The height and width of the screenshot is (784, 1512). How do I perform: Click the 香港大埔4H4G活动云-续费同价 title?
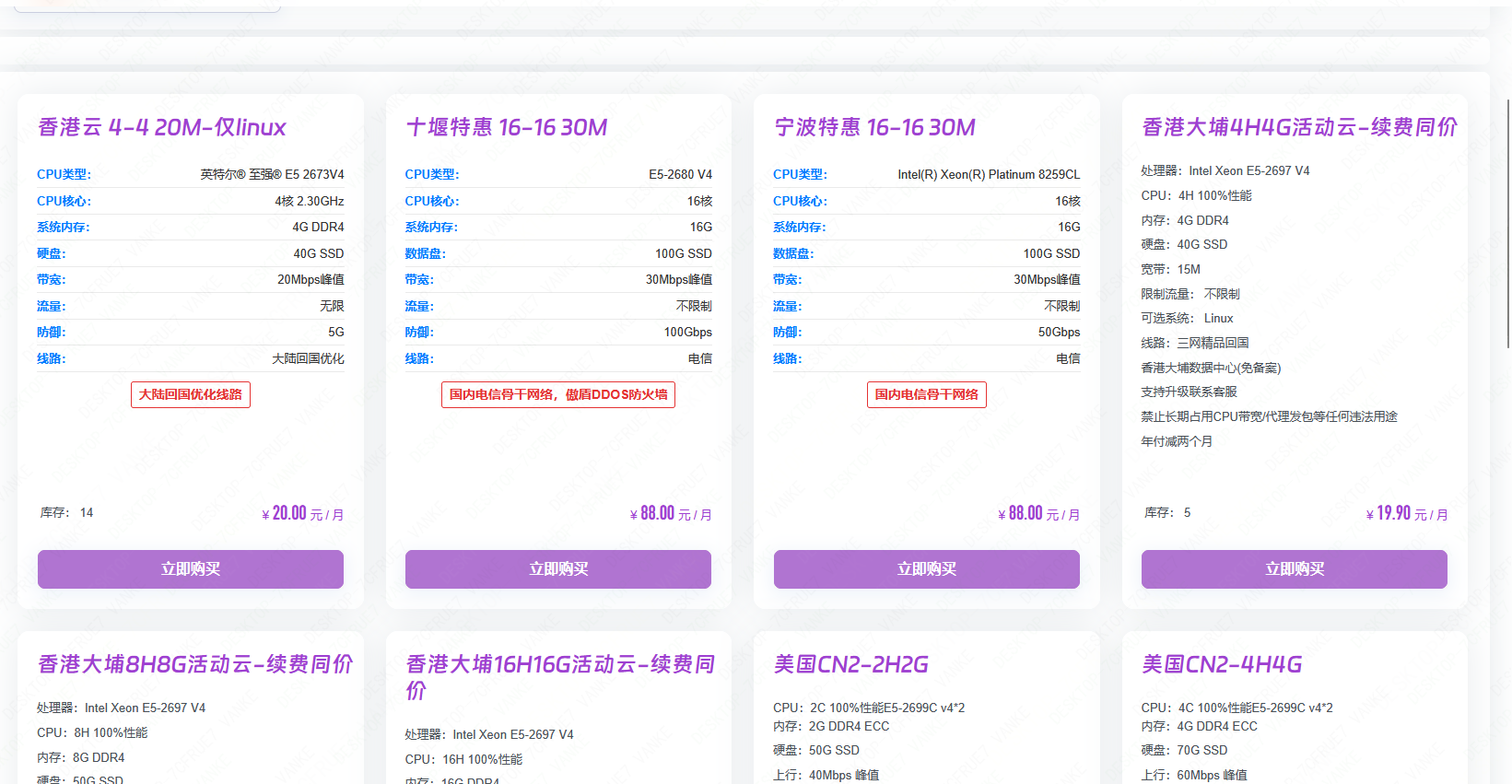coord(1299,127)
